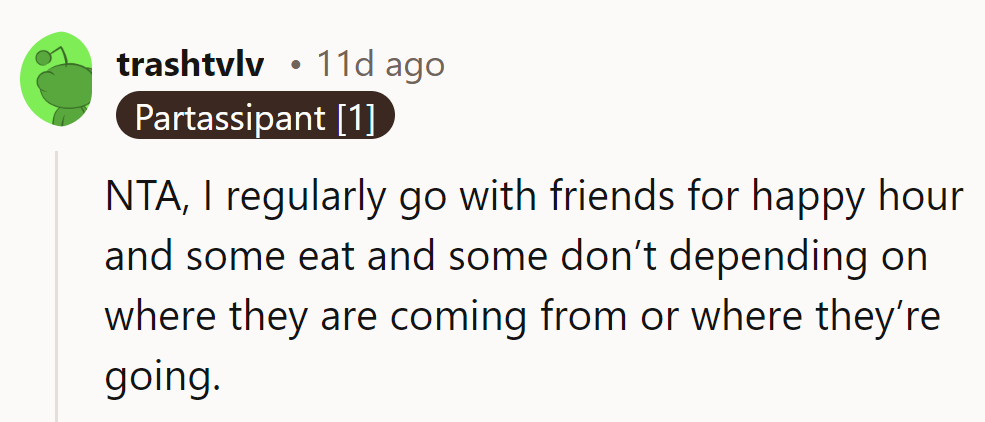The height and width of the screenshot is (422, 985).
Task: Click the dot separator before timestamp
Action: [294, 65]
